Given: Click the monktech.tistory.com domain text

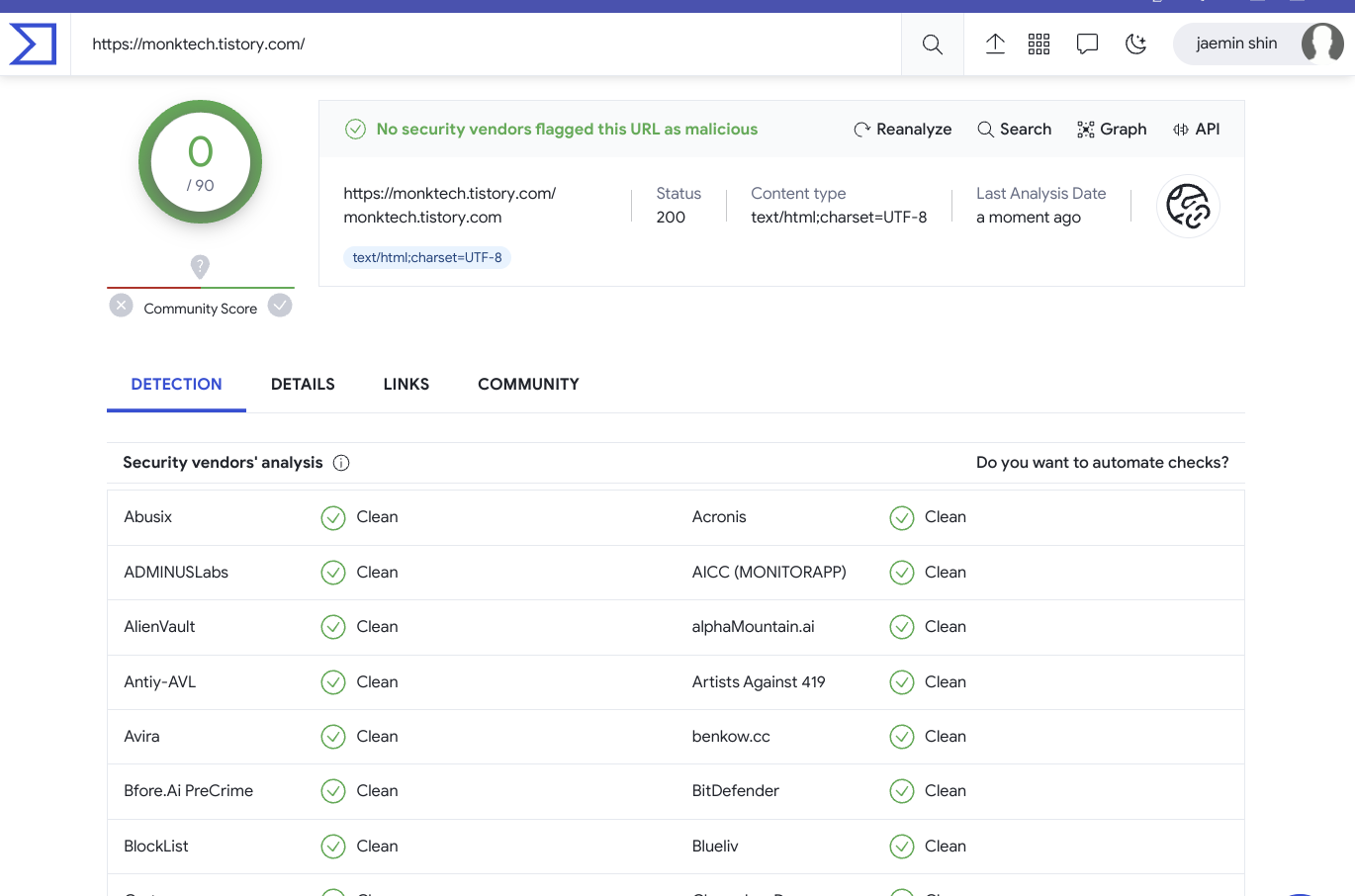Looking at the screenshot, I should pyautogui.click(x=422, y=218).
